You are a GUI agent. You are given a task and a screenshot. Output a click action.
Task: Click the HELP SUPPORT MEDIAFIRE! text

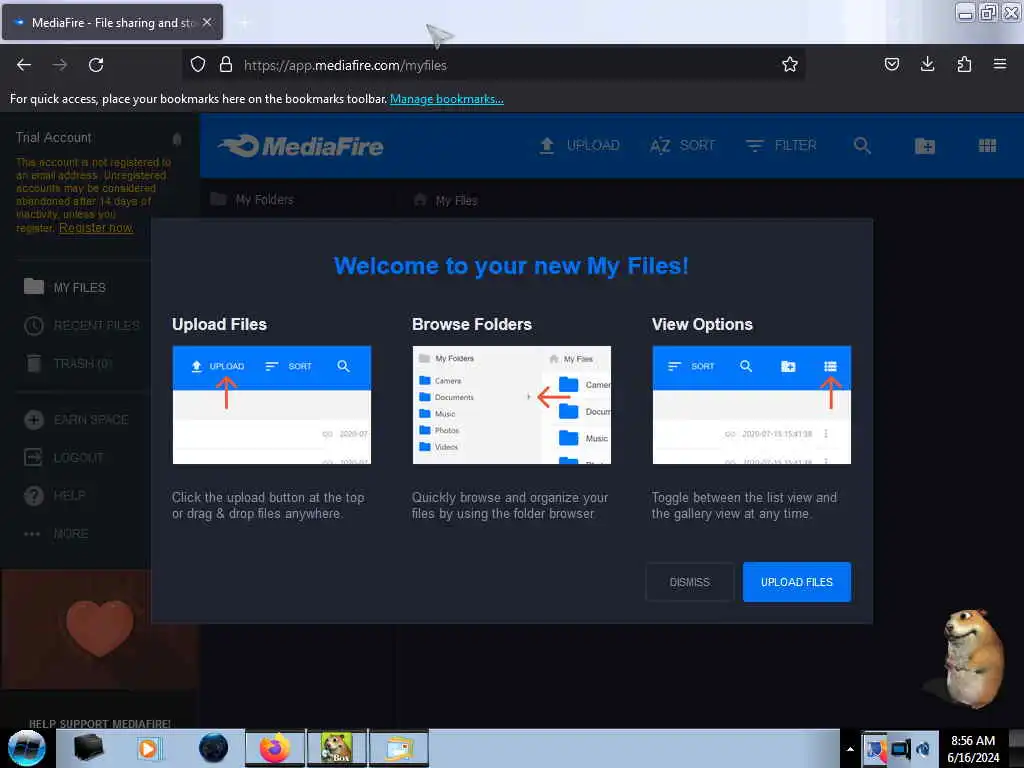(x=99, y=724)
